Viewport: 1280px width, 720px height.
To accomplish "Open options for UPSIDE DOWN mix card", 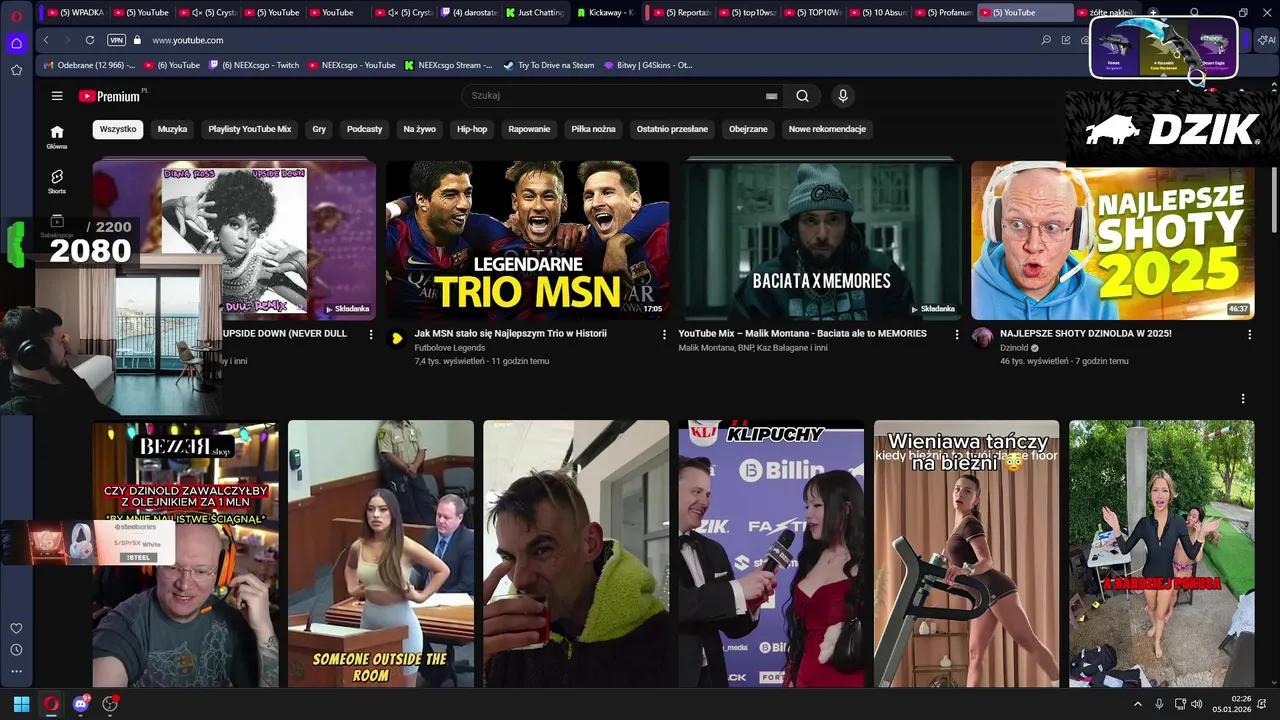I will 371,335.
